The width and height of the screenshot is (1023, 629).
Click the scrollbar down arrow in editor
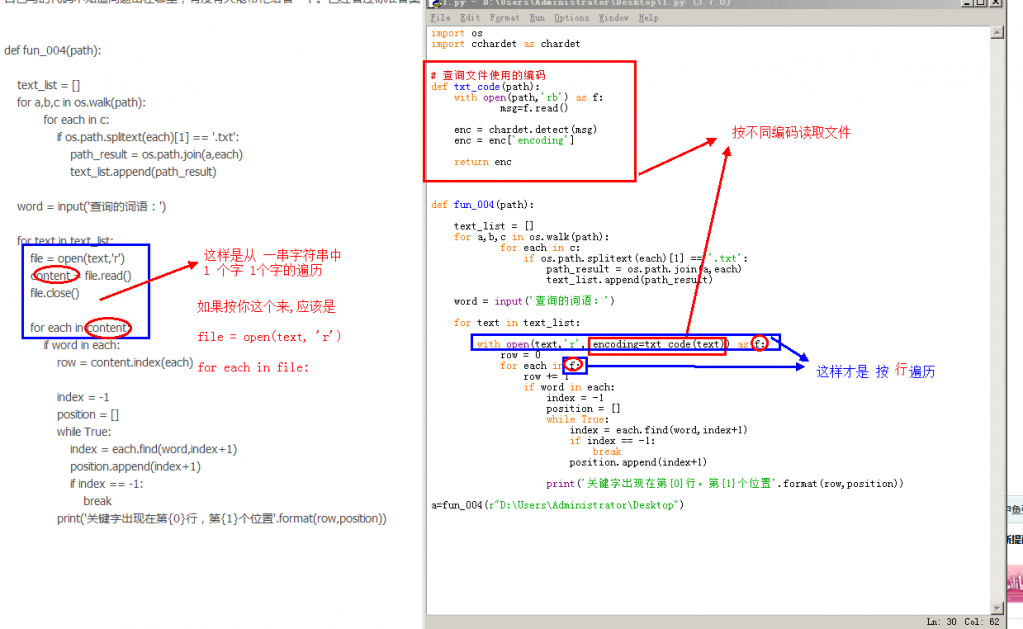click(997, 606)
